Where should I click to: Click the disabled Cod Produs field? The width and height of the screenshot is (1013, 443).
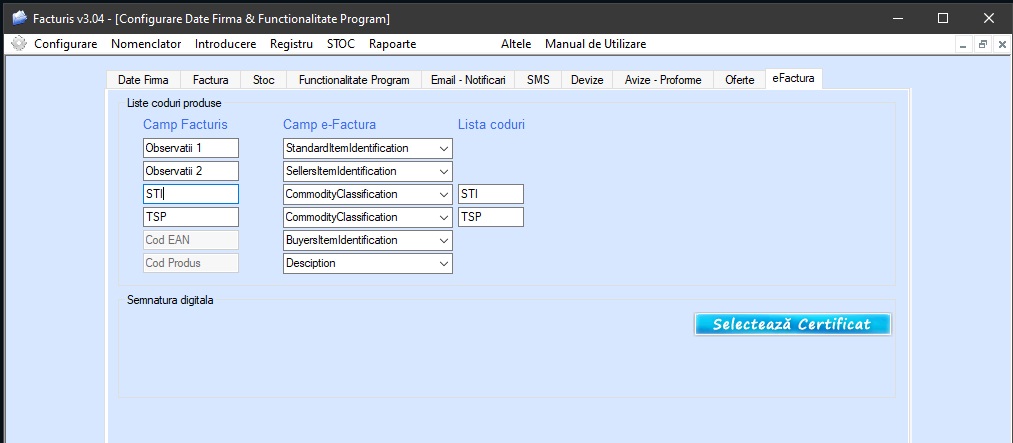pyautogui.click(x=191, y=263)
